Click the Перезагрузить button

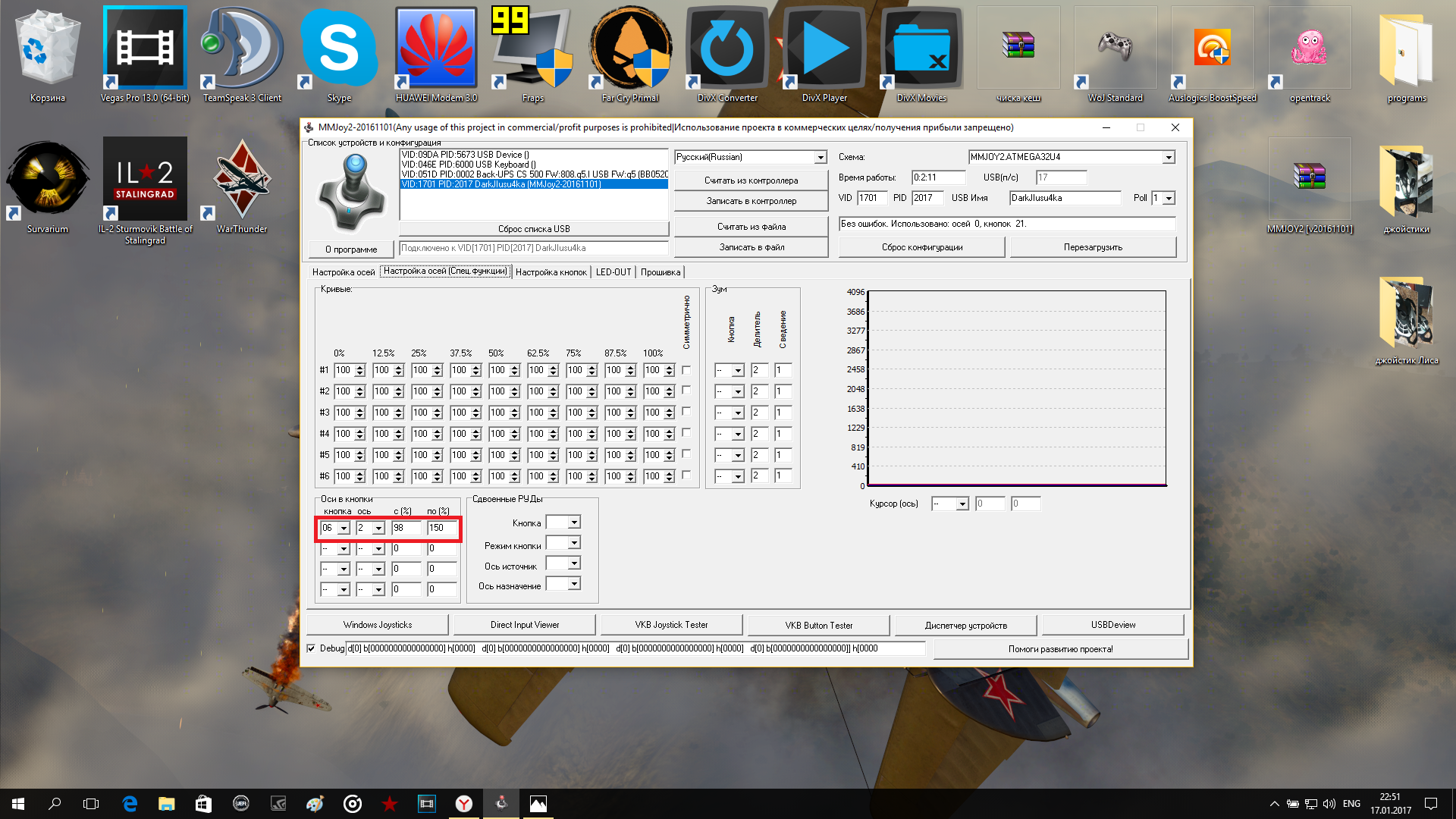coord(1093,247)
